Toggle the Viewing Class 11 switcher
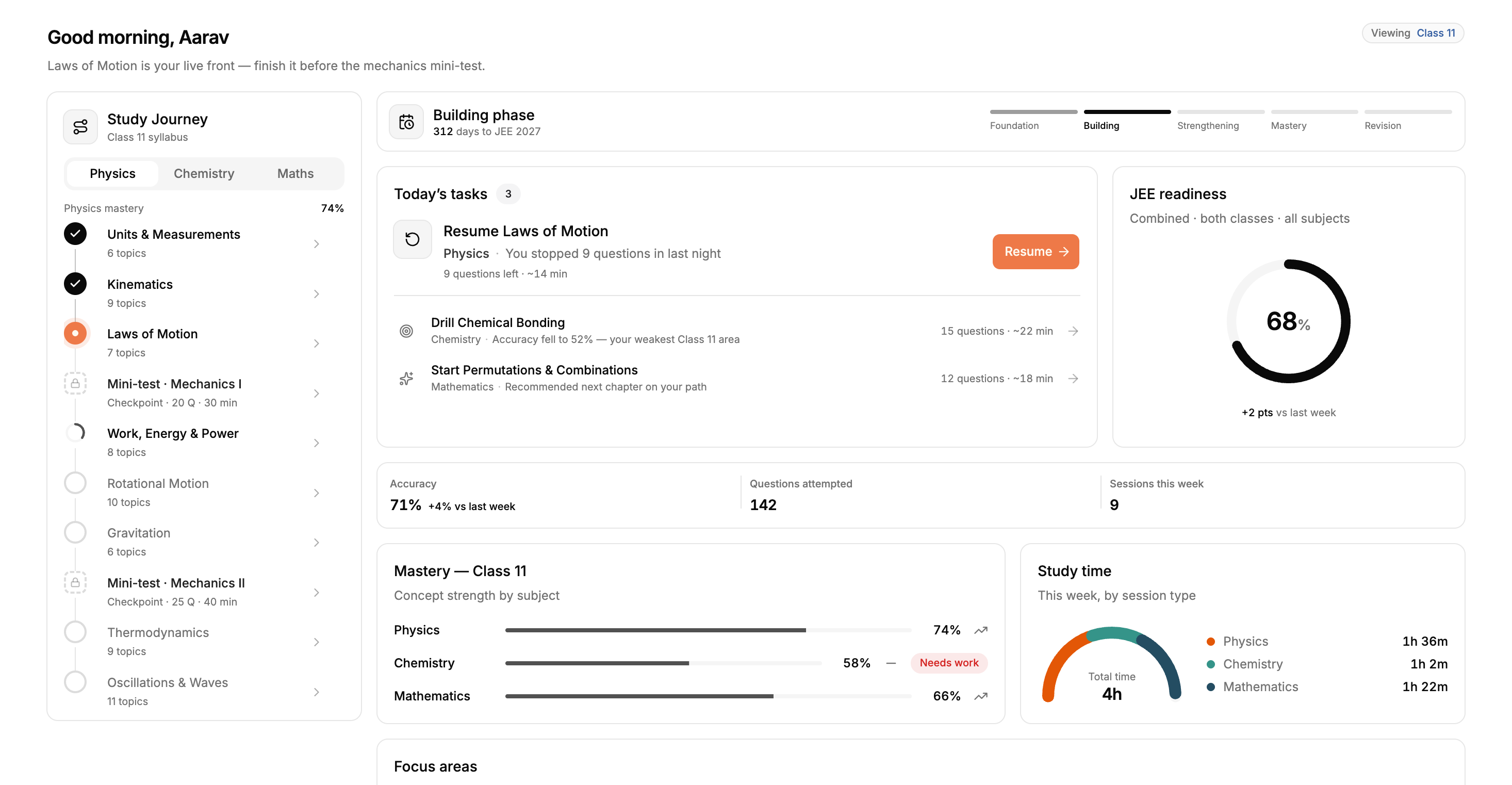The height and width of the screenshot is (785, 1512). [1412, 33]
